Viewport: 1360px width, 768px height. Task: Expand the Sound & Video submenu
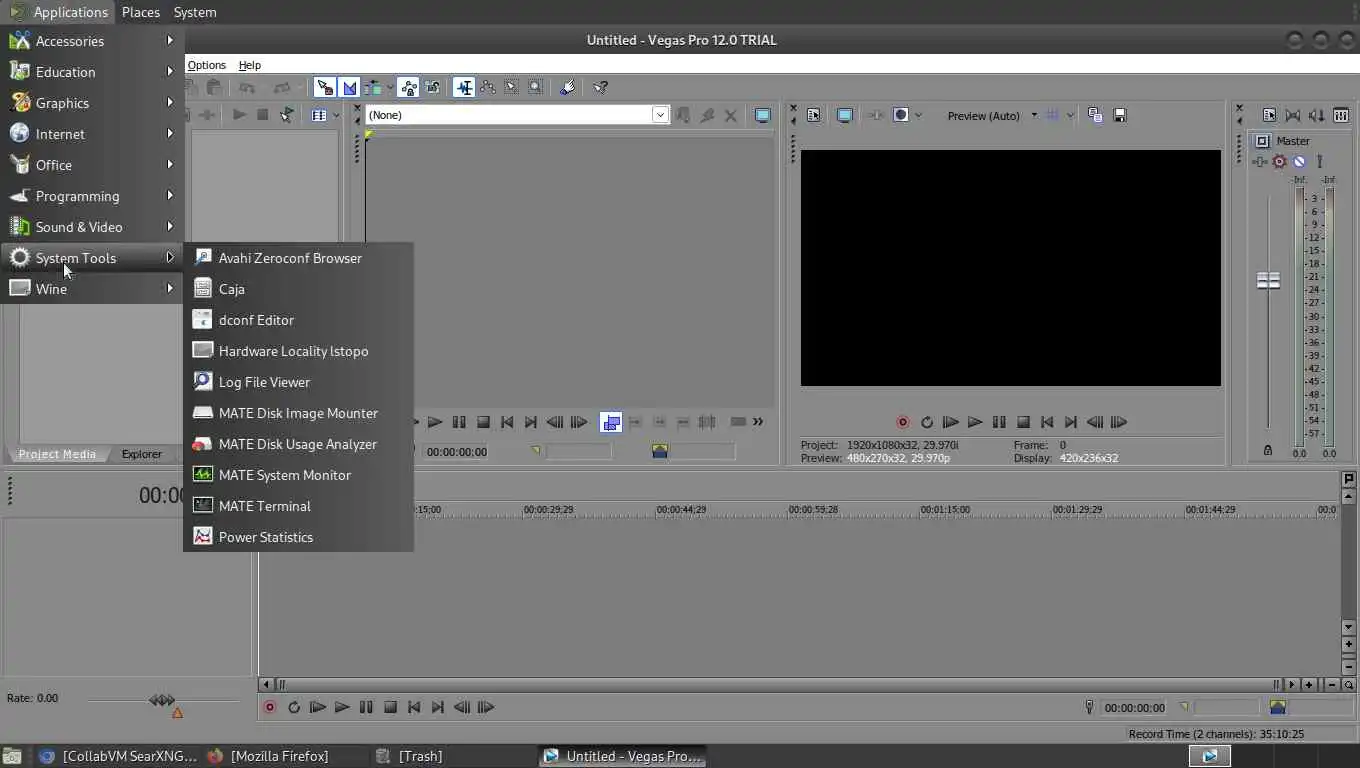91,227
